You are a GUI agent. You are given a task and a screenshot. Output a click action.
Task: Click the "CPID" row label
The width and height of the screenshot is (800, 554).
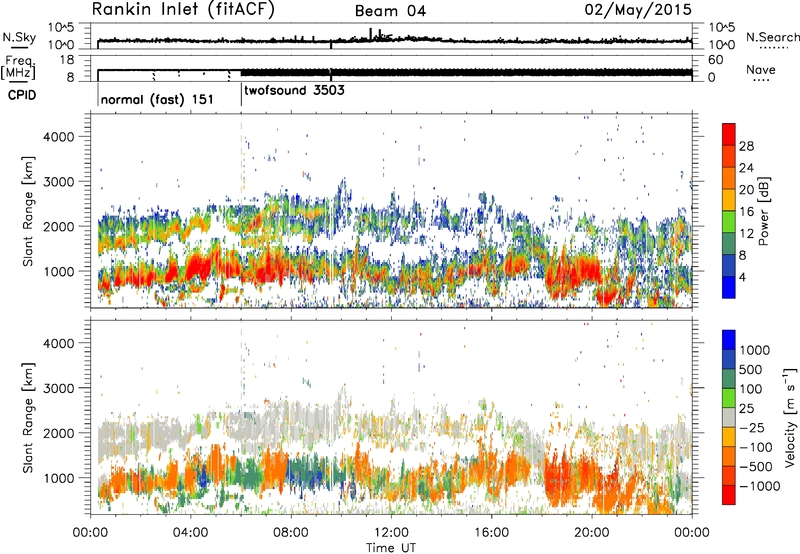(x=22, y=95)
